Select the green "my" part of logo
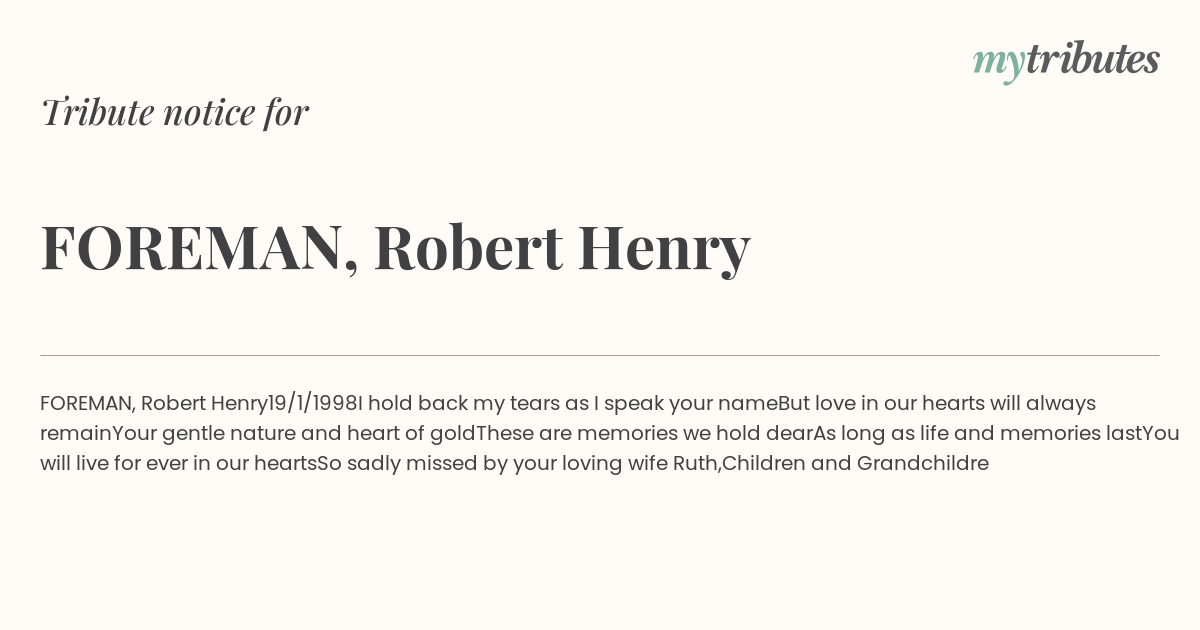 pyautogui.click(x=998, y=64)
